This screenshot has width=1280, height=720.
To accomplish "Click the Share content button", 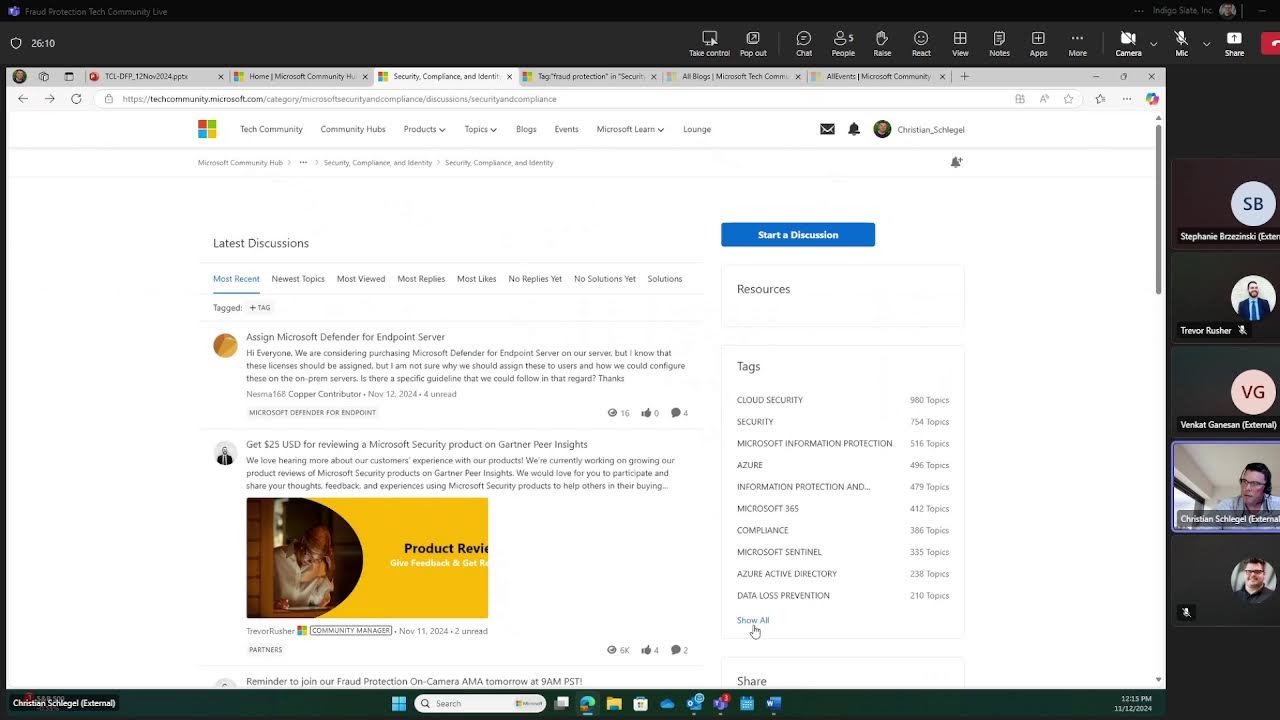I will (1234, 43).
